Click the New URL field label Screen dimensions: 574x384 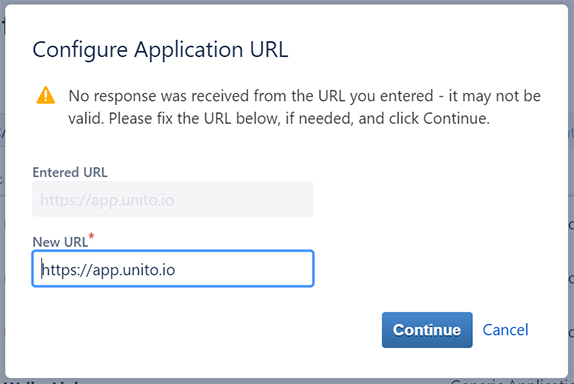(x=60, y=242)
